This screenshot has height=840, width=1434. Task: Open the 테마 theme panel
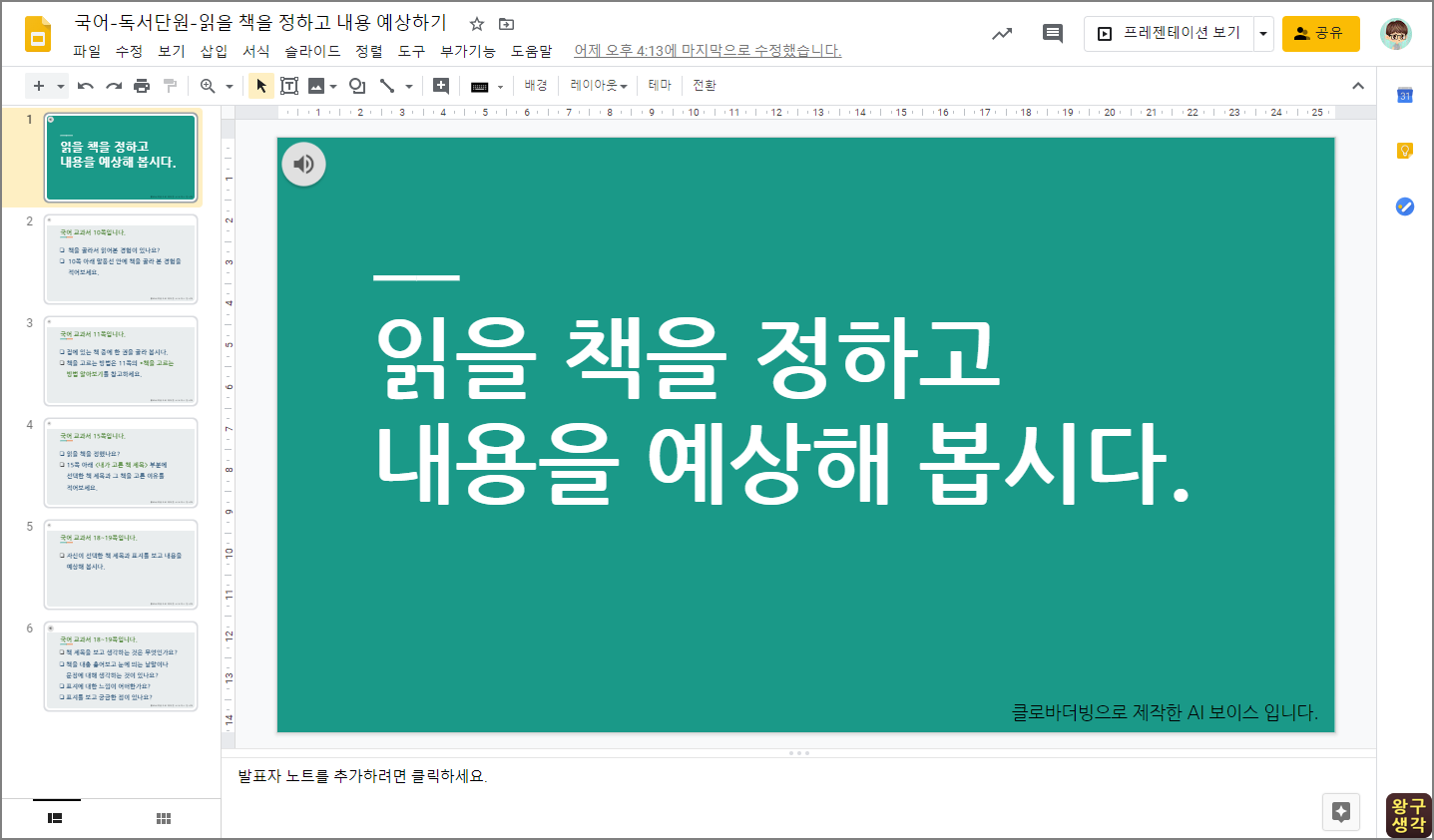click(660, 86)
